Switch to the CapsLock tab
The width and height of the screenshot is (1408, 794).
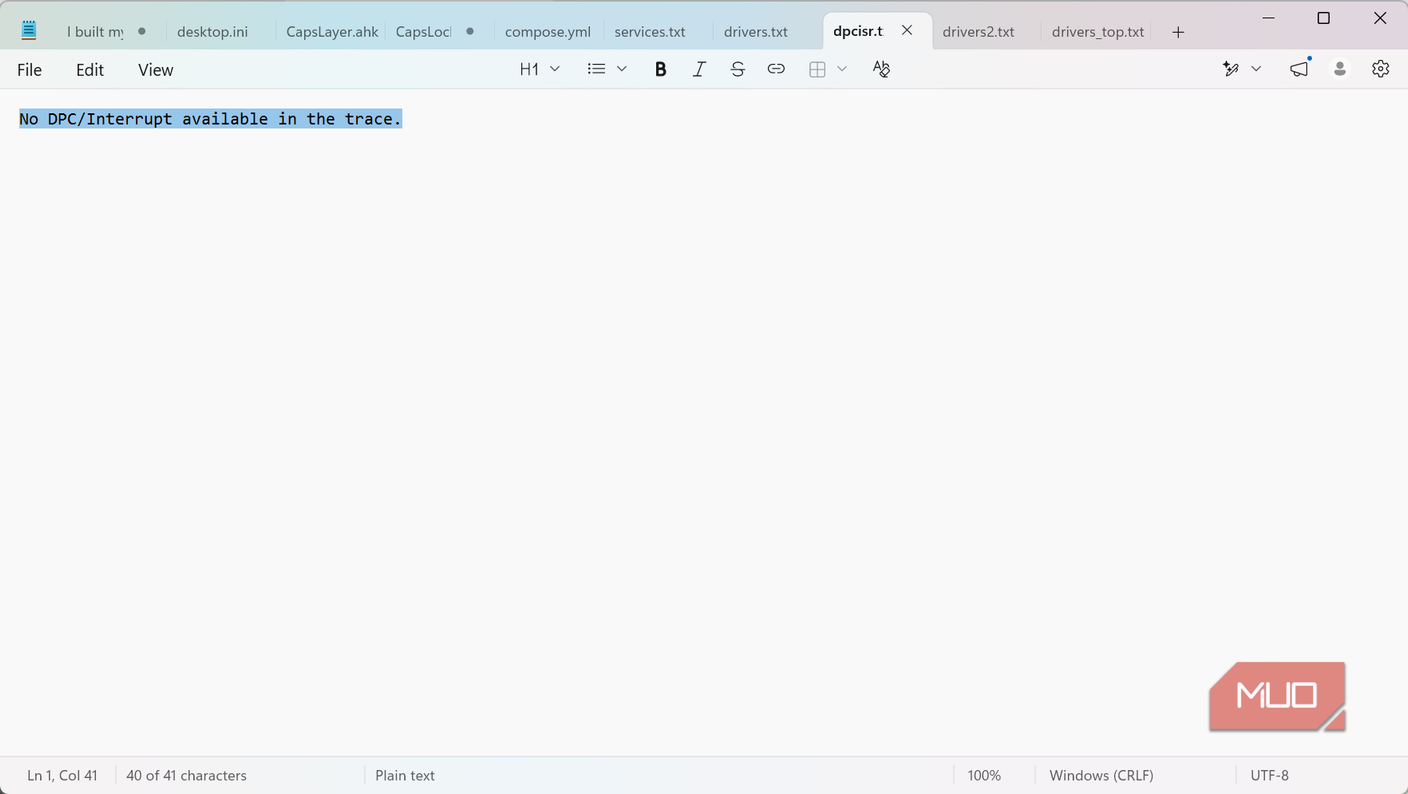424,32
